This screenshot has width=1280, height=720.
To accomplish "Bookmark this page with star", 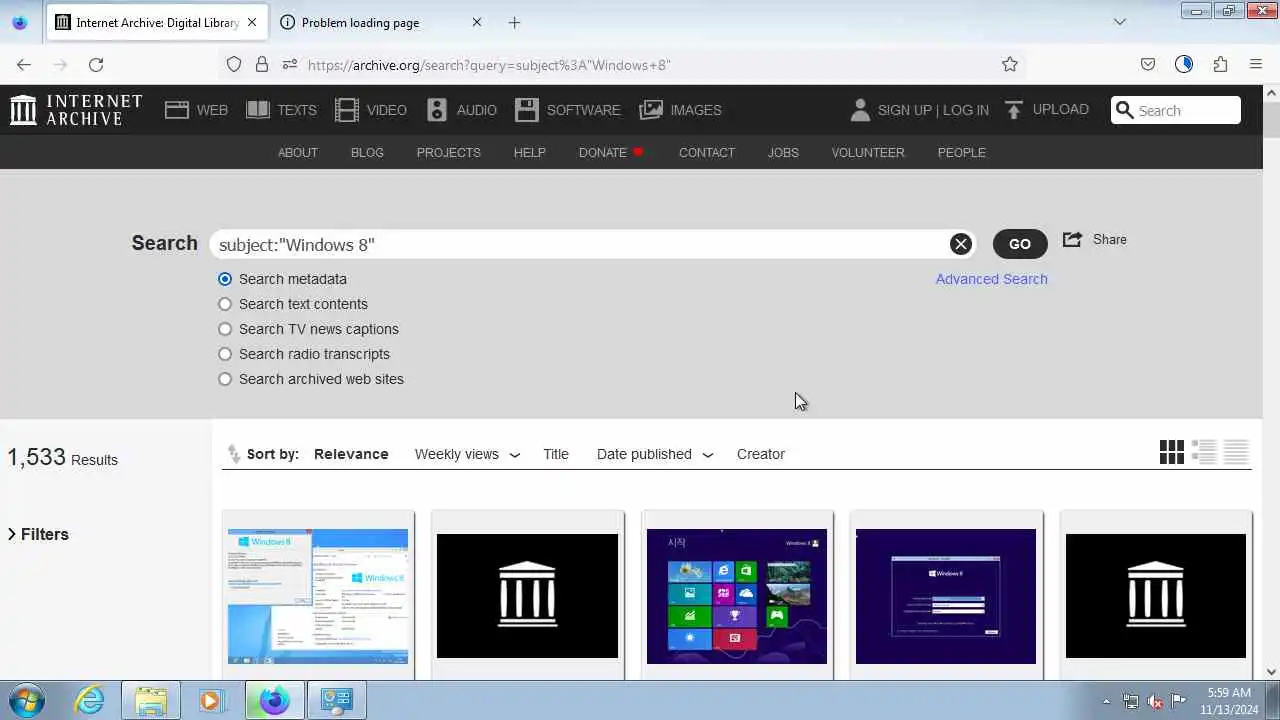I will click(1010, 64).
